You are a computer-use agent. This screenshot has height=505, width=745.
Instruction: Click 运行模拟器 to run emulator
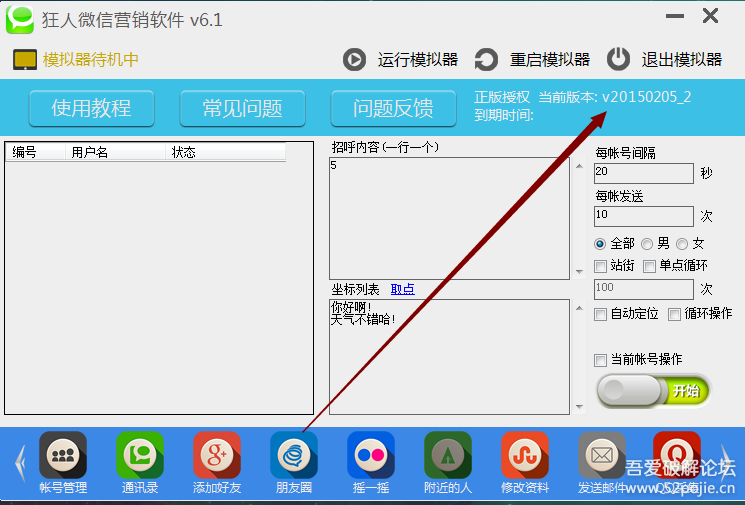click(400, 59)
